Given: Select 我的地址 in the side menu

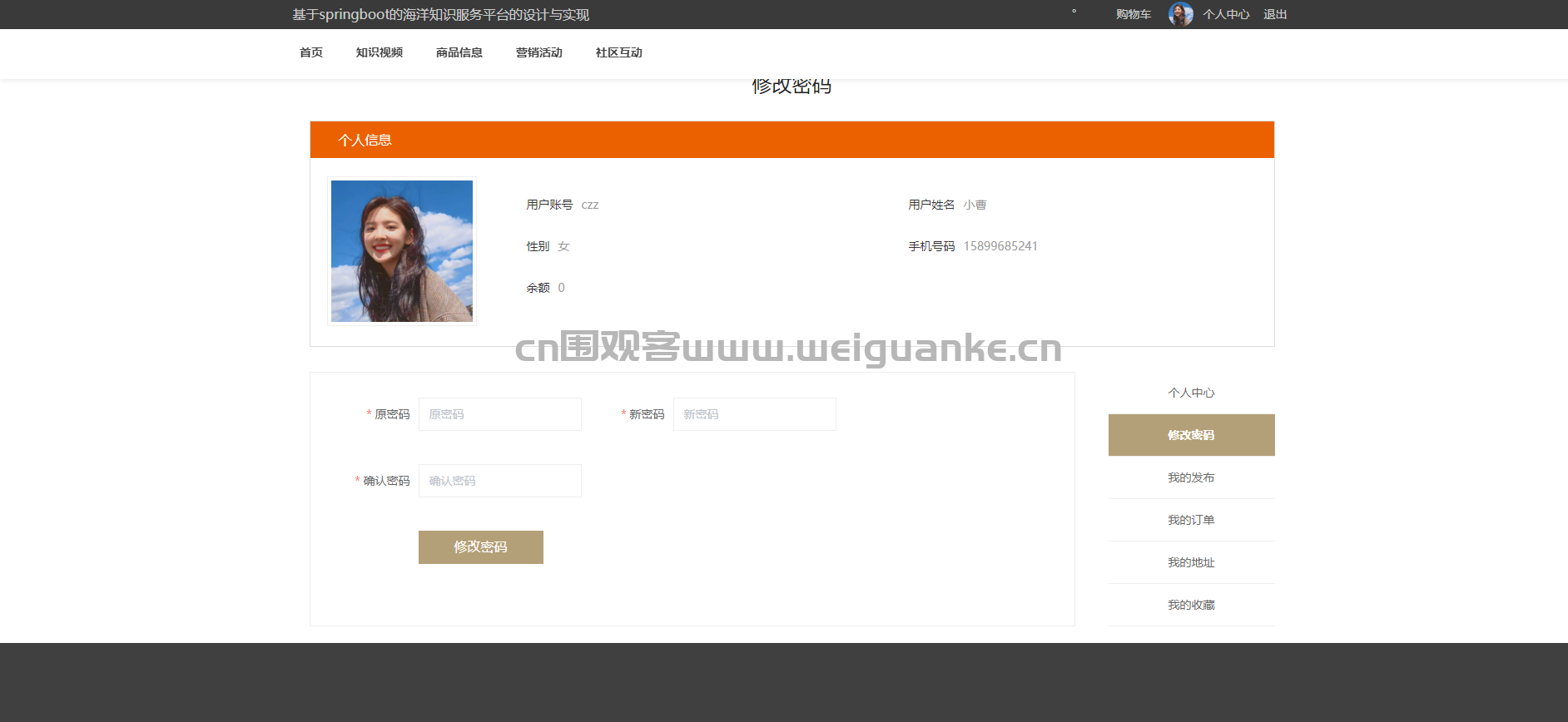Looking at the screenshot, I should tap(1192, 562).
